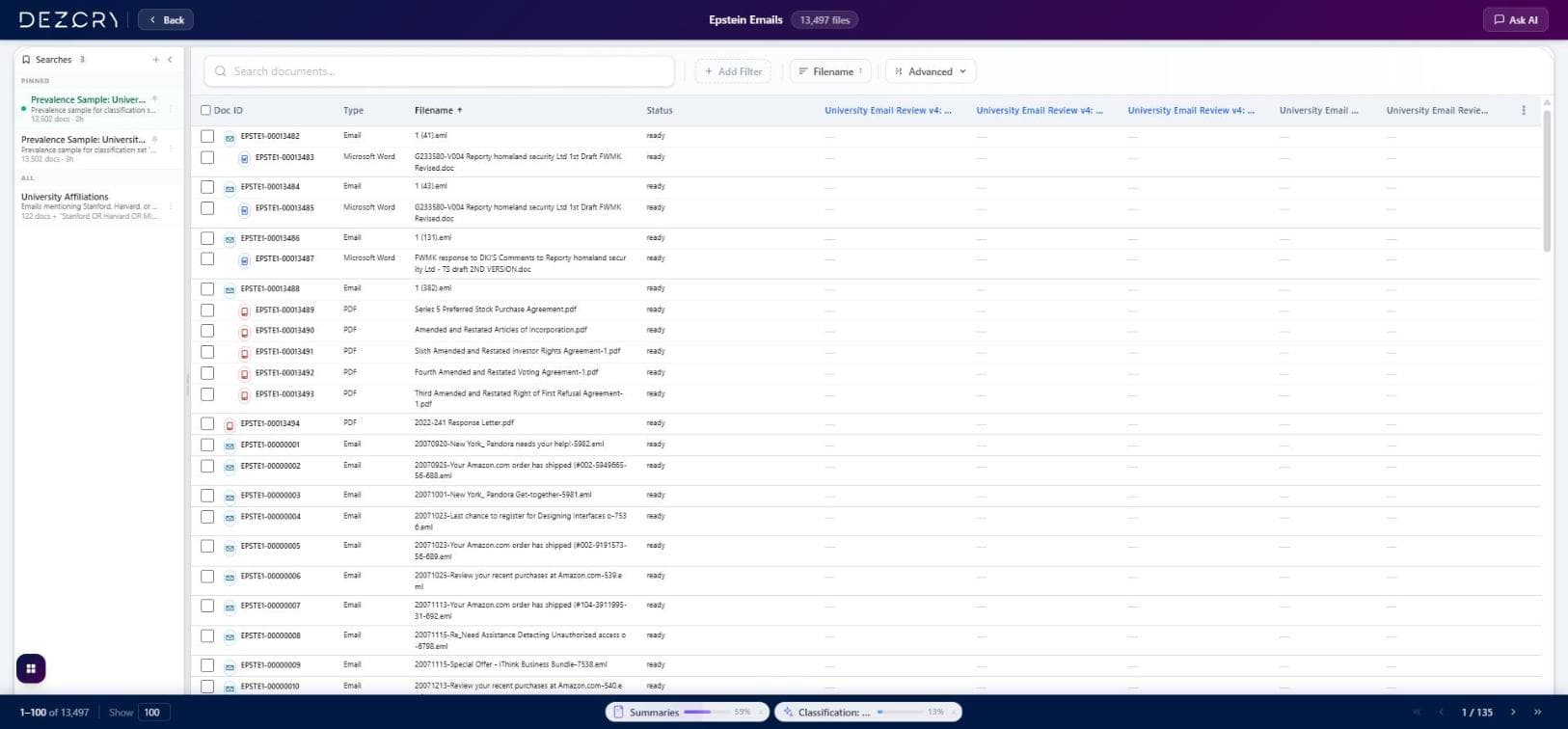This screenshot has width=1568, height=729.
Task: Select University Affiliations saved search
Action: (x=97, y=205)
